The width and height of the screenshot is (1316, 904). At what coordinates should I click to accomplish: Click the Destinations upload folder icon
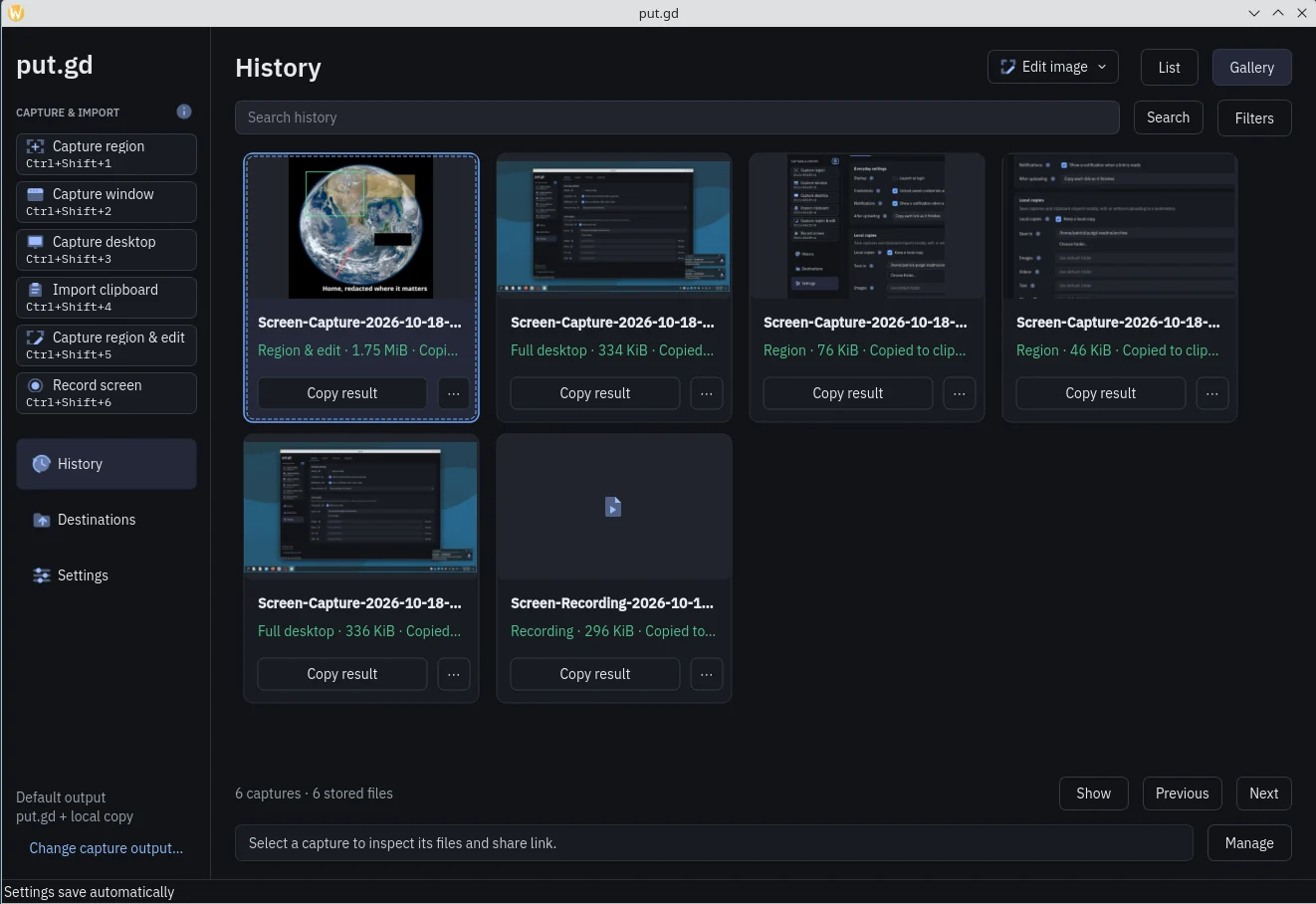pyautogui.click(x=42, y=520)
